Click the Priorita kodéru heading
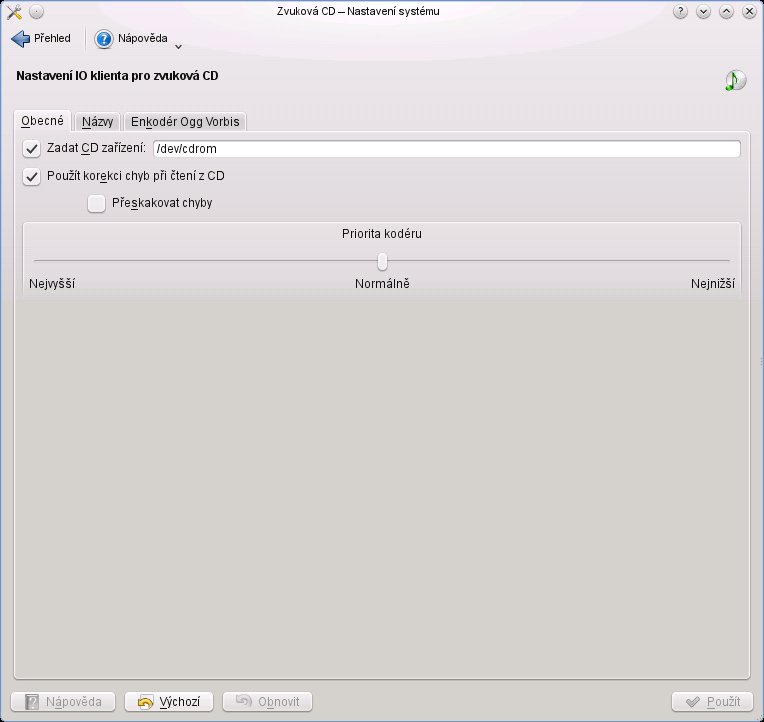764x722 pixels. (382, 234)
